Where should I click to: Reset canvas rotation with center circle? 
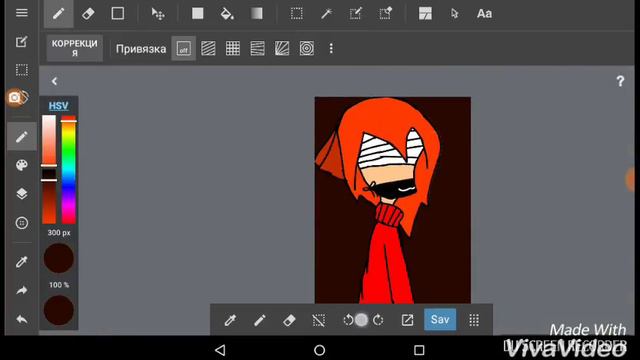(361, 320)
